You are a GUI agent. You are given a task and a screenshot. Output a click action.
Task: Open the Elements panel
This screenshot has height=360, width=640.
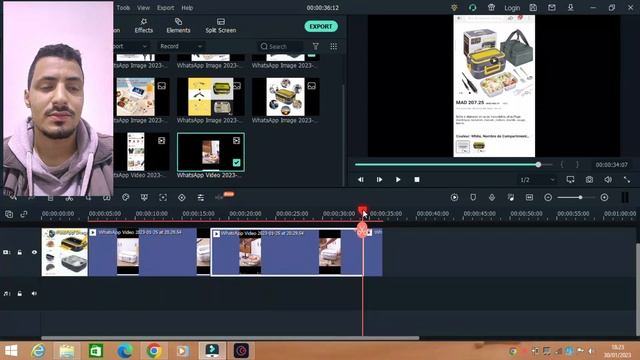178,25
